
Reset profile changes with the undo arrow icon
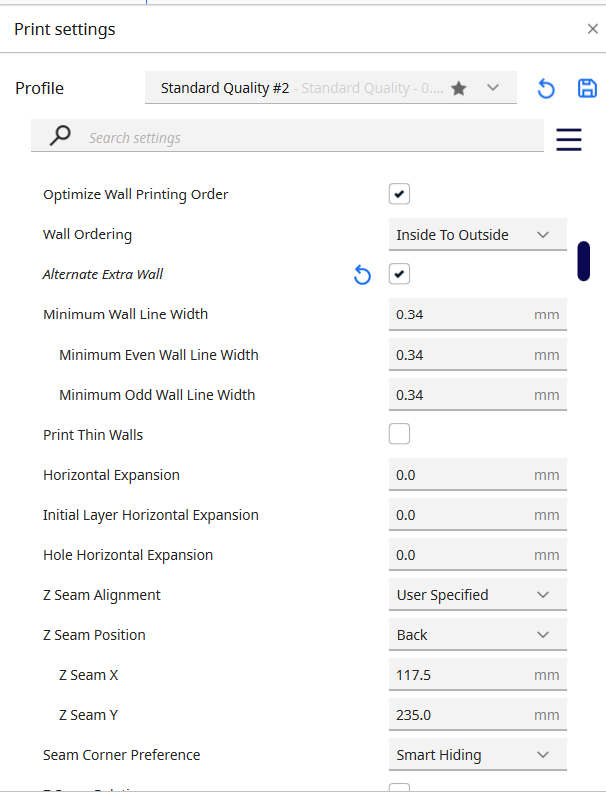(546, 89)
